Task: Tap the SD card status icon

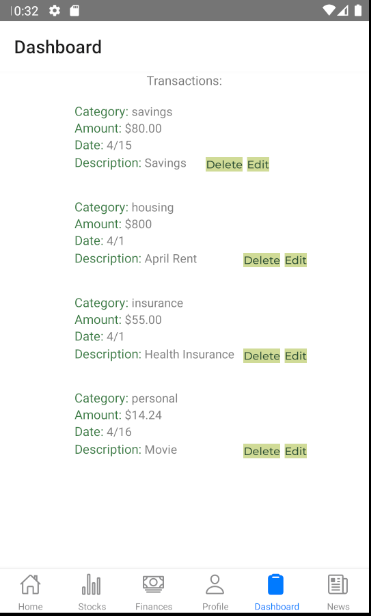Action: coord(75,11)
